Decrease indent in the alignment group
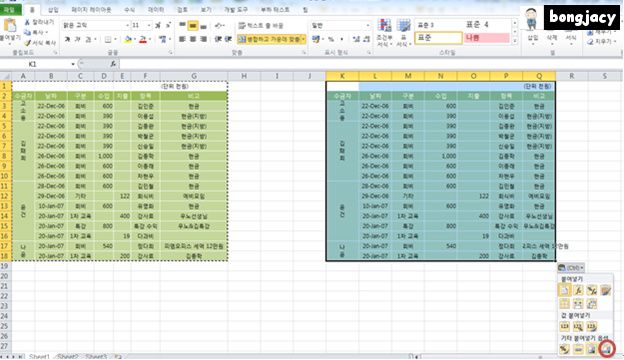This screenshot has width=624, height=360. tap(218, 39)
